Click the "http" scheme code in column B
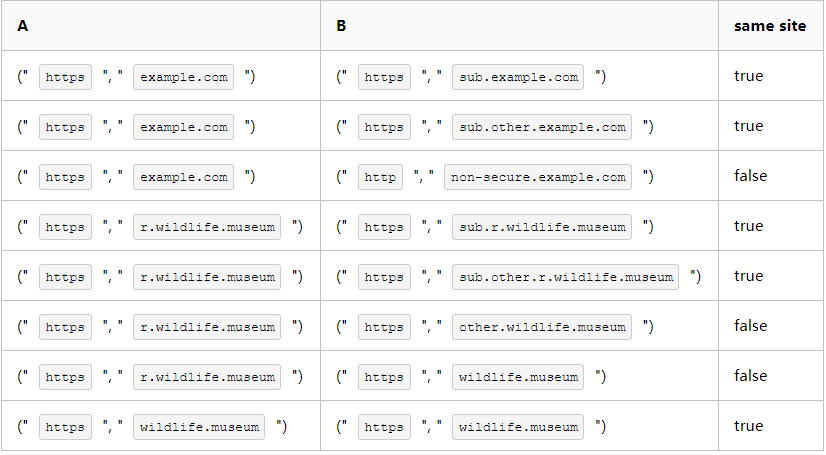 [380, 177]
